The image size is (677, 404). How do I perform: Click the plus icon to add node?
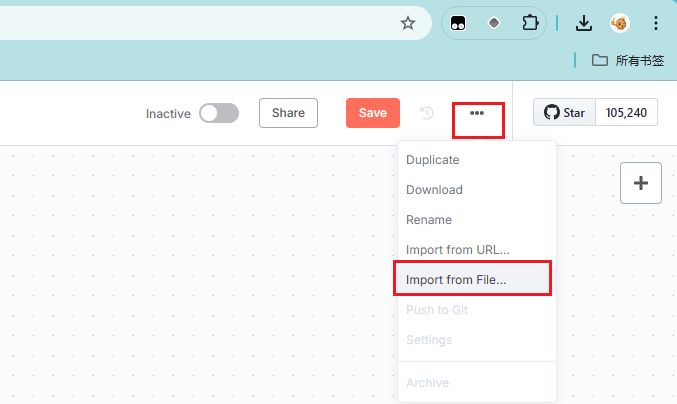641,183
